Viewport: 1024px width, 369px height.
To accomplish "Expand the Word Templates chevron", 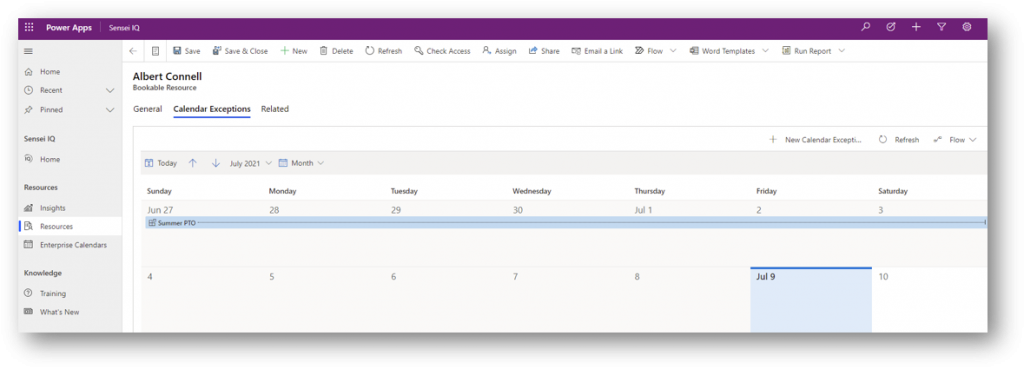I will (x=765, y=51).
